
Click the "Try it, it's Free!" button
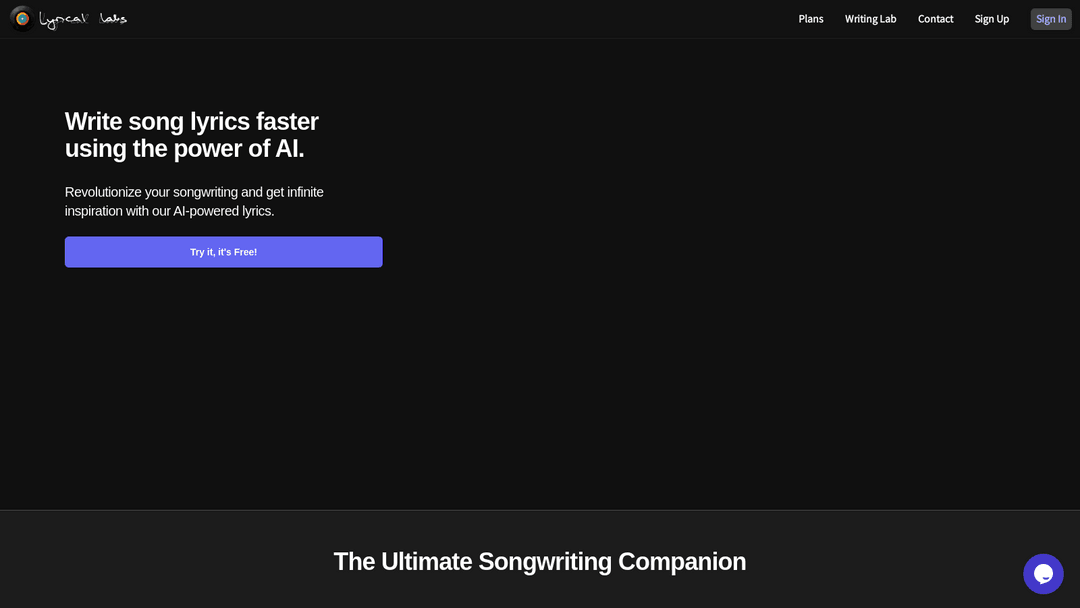223,252
